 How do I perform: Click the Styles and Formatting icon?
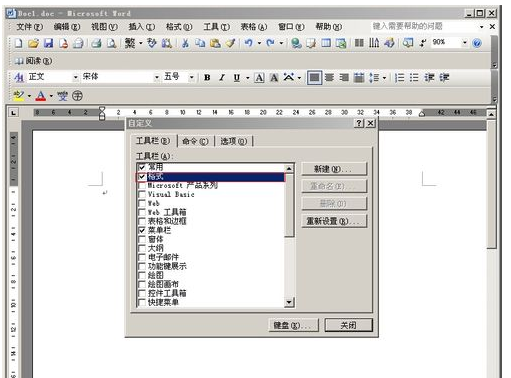click(19, 78)
